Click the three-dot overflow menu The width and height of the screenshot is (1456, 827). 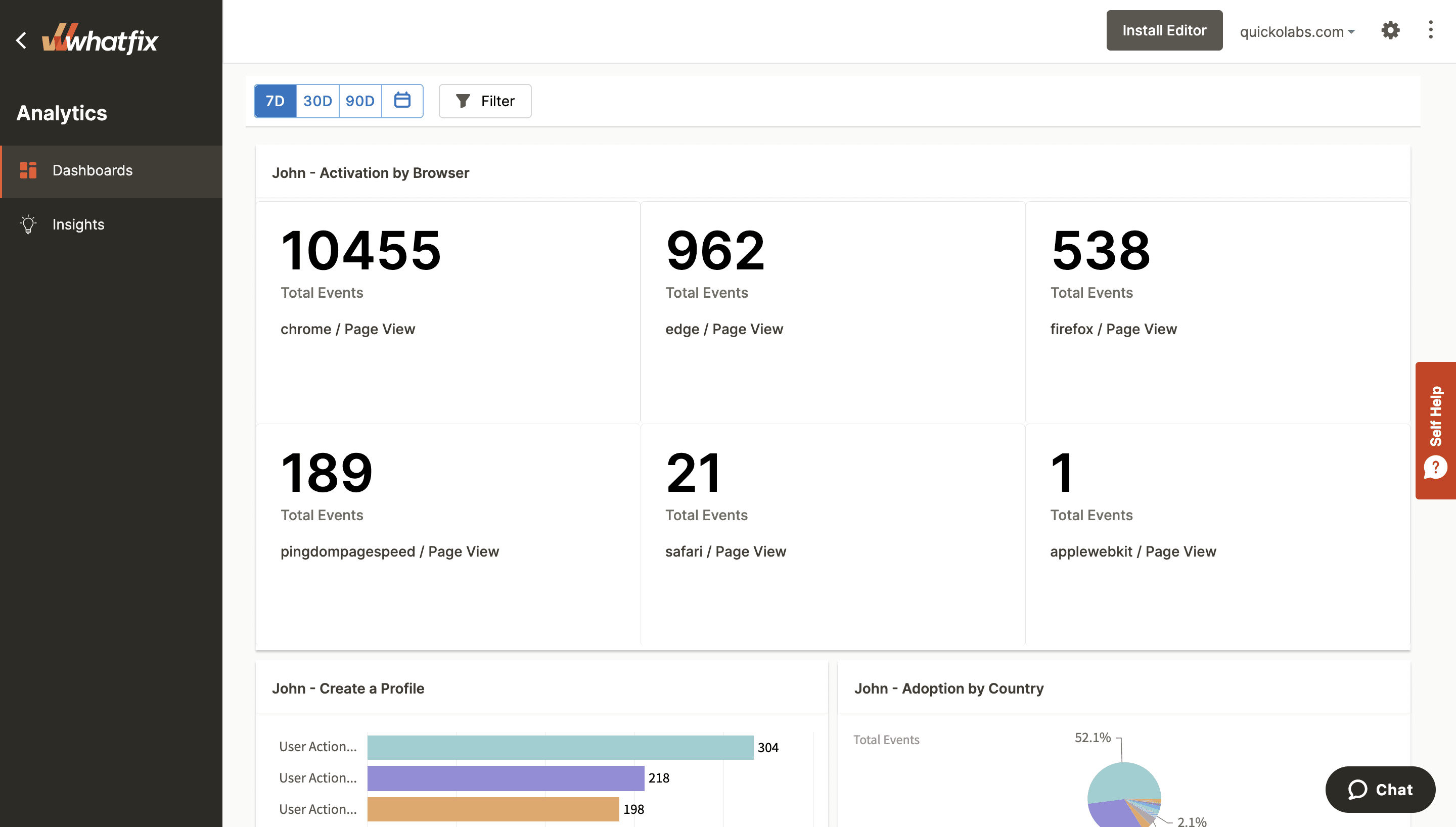1431,30
